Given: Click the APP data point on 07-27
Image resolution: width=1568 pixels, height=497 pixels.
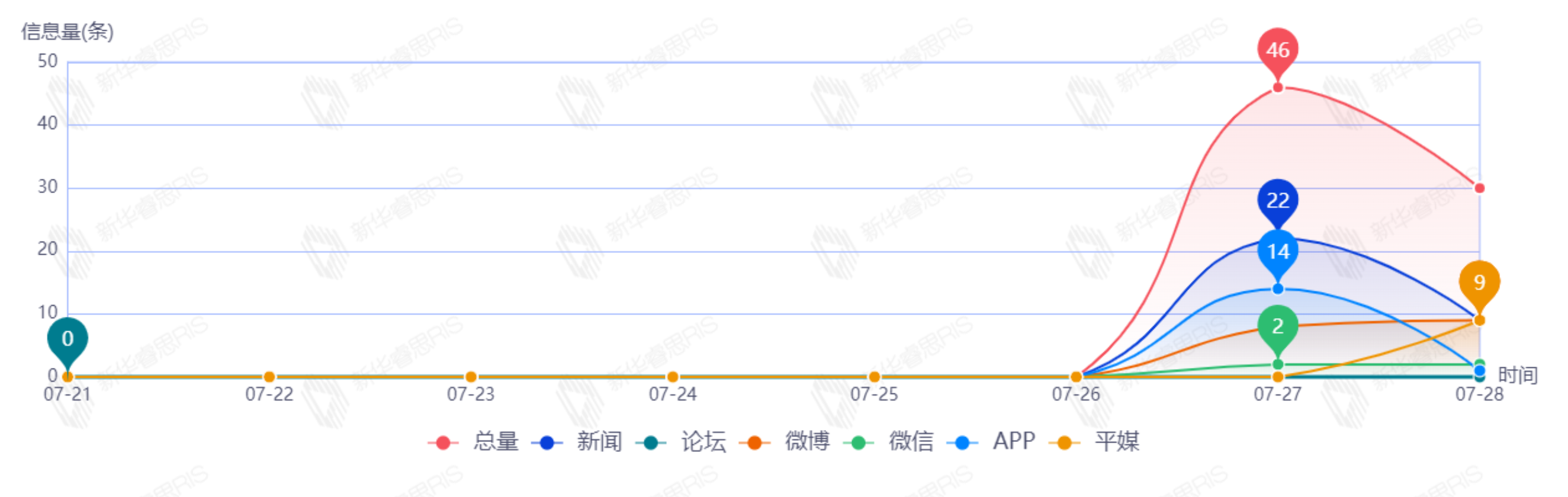Looking at the screenshot, I should pyautogui.click(x=1278, y=288).
